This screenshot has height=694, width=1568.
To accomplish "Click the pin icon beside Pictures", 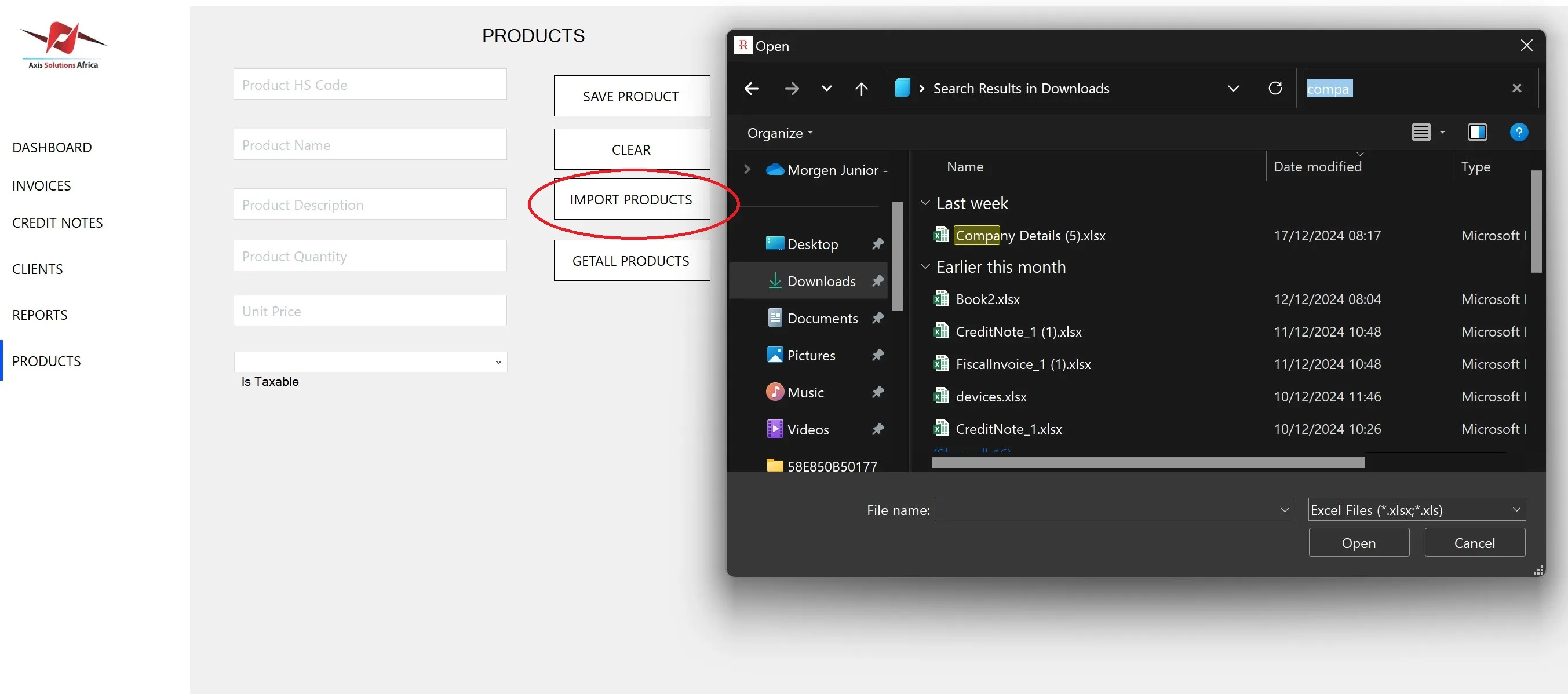I will coord(878,356).
